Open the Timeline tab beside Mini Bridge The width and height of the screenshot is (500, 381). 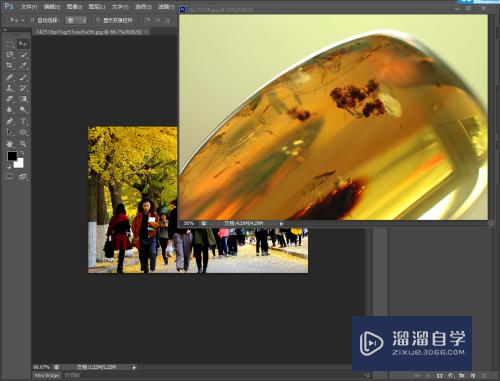coord(72,375)
